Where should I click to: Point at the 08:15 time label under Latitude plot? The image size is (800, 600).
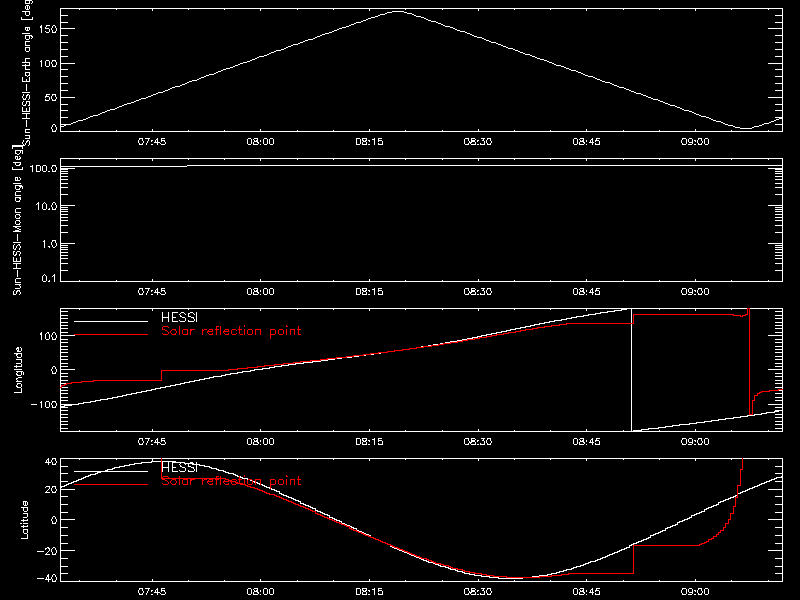[x=369, y=592]
